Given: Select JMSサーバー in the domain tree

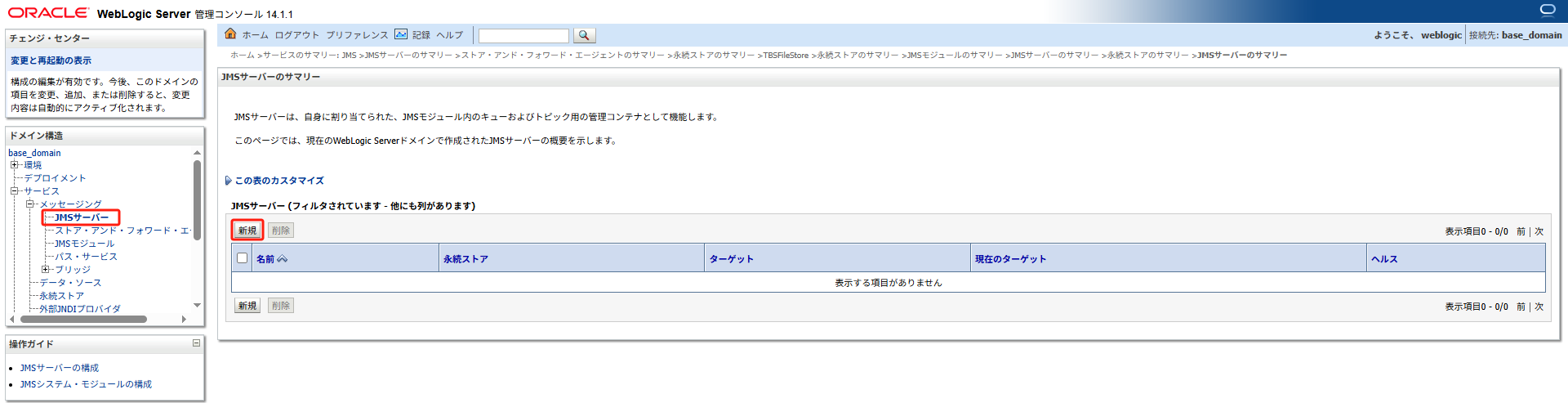Looking at the screenshot, I should (82, 217).
